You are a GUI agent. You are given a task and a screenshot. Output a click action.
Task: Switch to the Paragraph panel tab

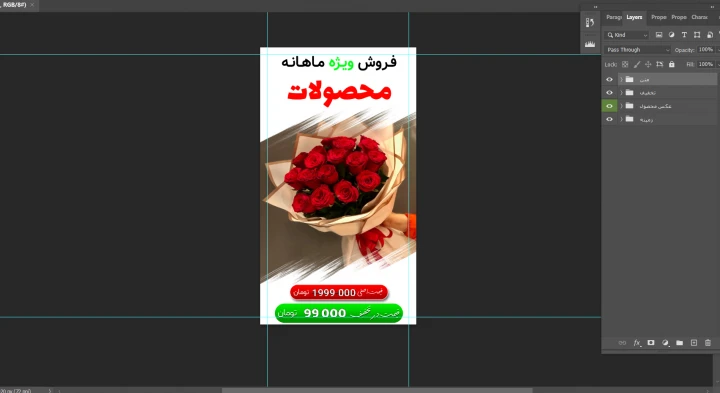[x=613, y=17]
